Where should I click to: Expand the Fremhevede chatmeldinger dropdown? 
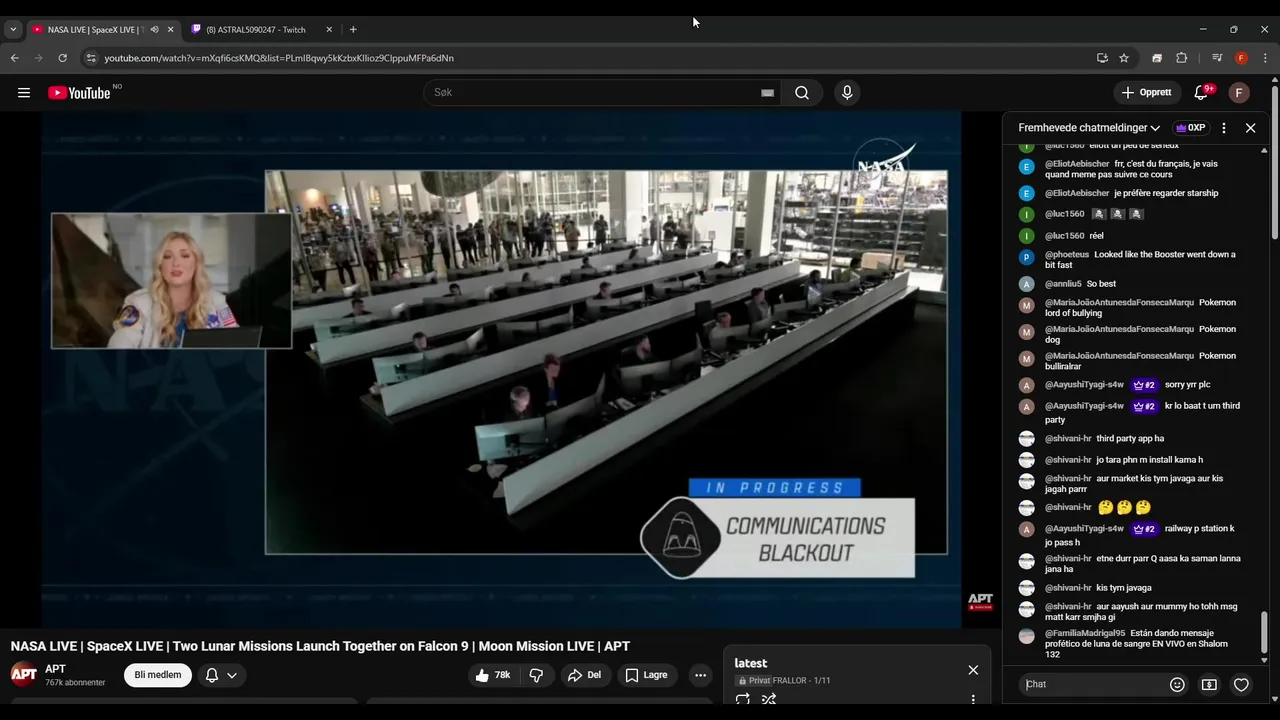(1089, 128)
